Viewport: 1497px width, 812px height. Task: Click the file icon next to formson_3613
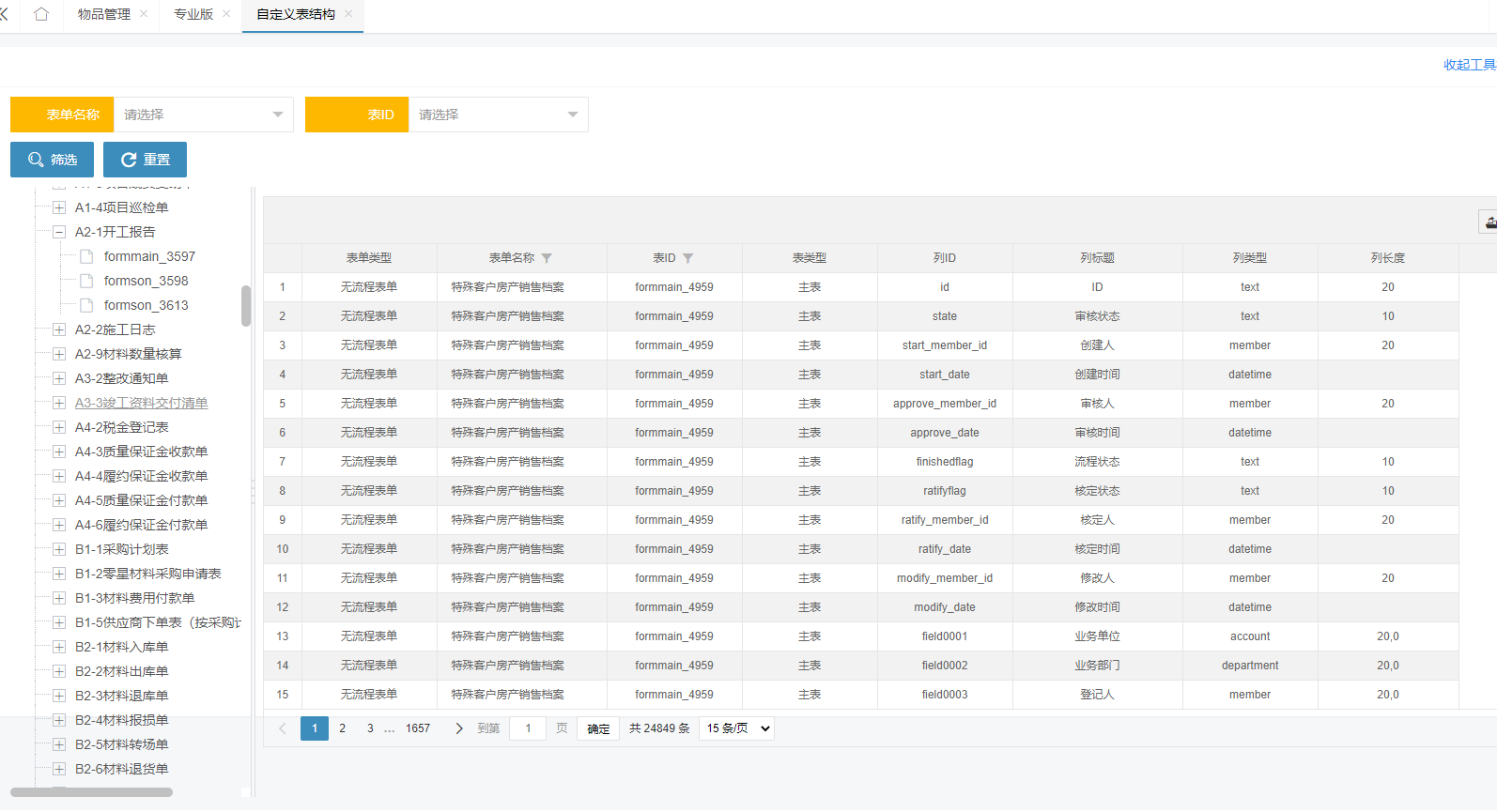[86, 305]
